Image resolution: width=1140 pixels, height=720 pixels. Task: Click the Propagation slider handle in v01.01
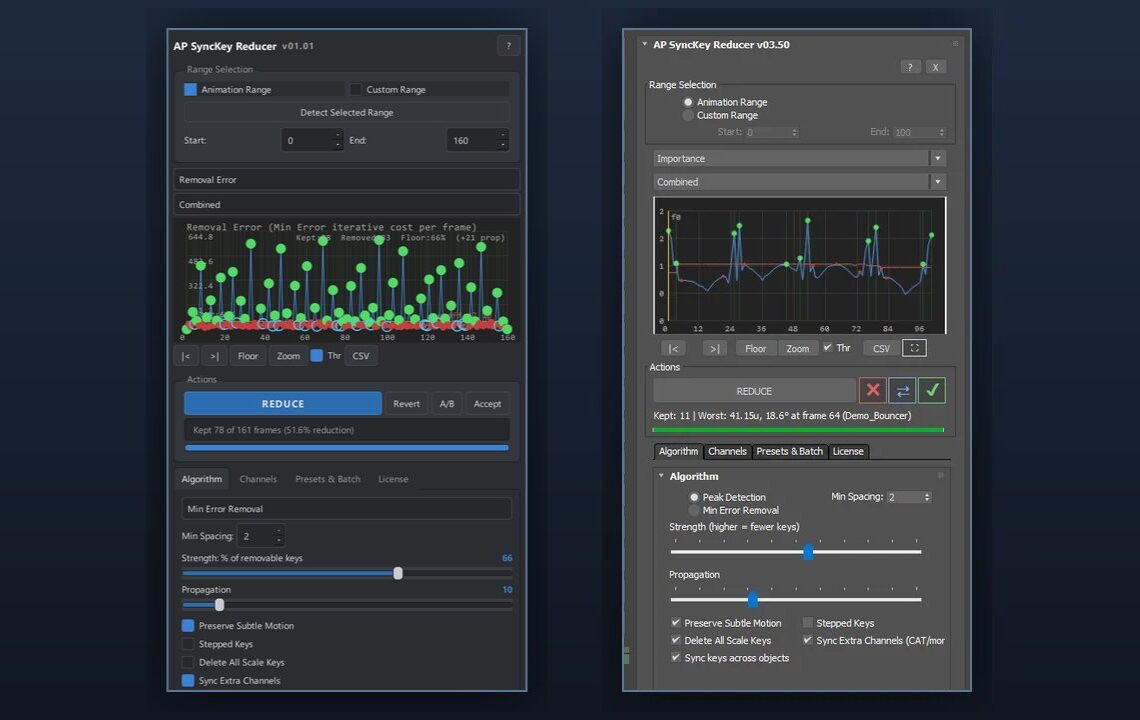[x=220, y=604]
